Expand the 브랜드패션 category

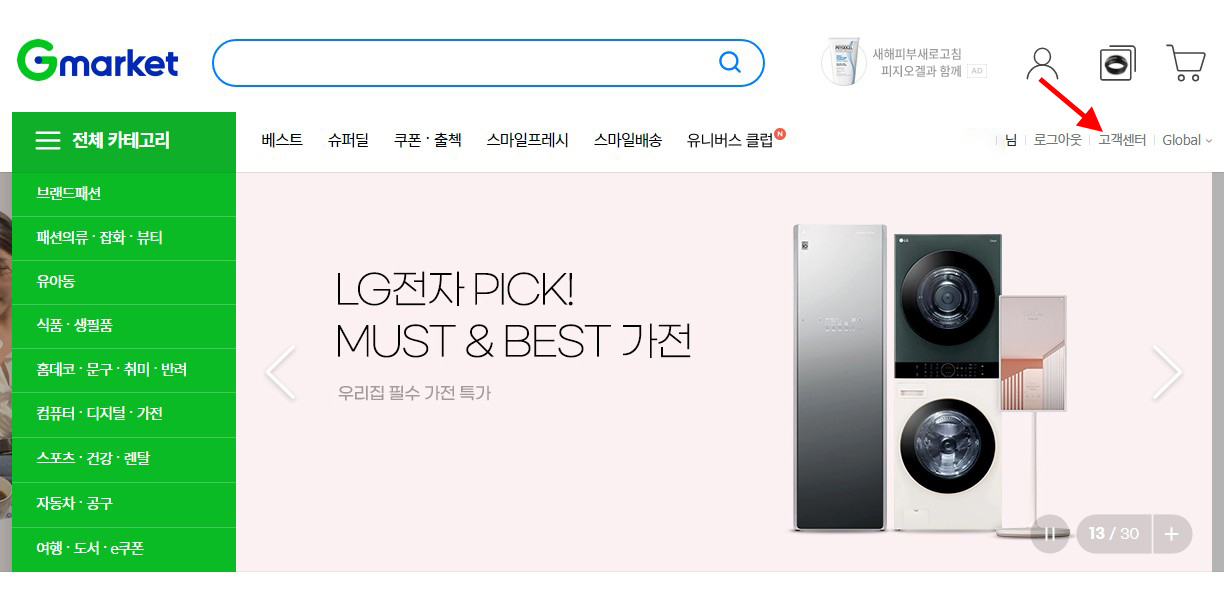(124, 194)
